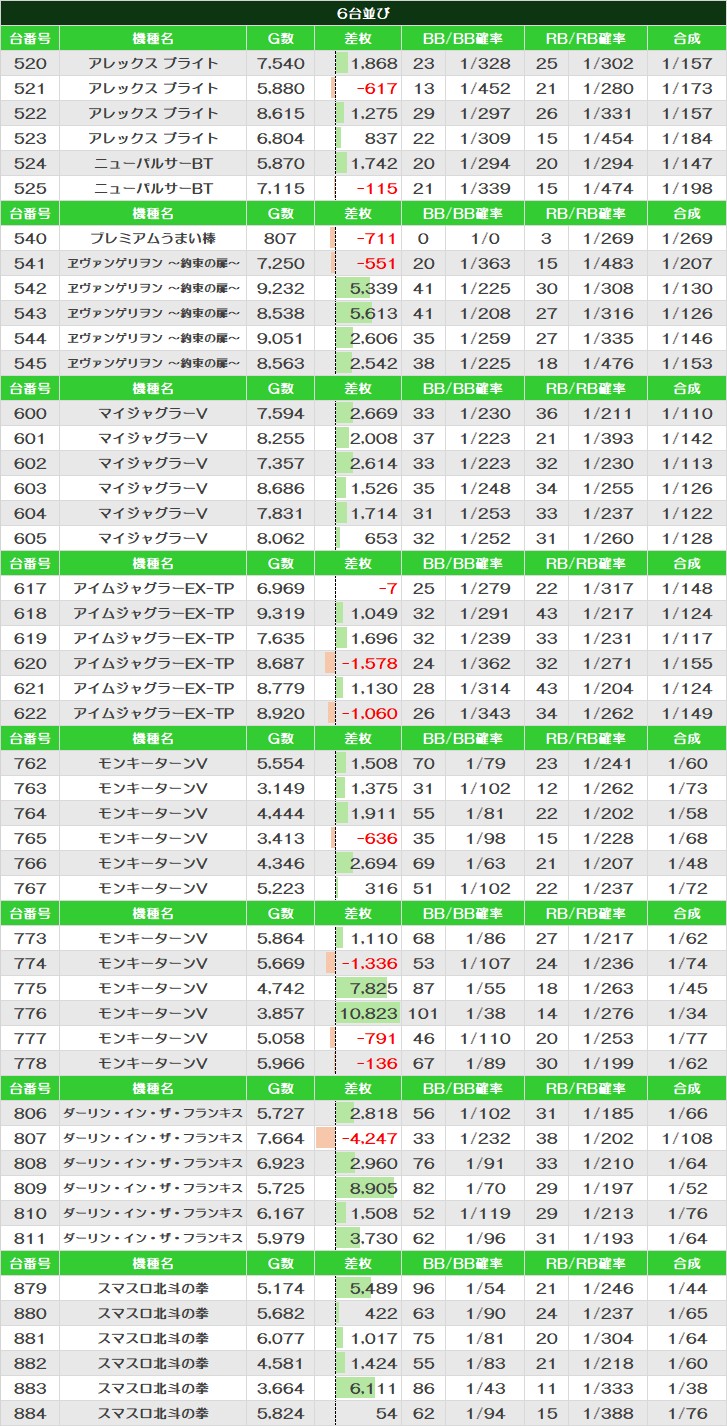Select ニューパルサーBT name in row 524
This screenshot has width=727, height=1426.
[x=153, y=163]
